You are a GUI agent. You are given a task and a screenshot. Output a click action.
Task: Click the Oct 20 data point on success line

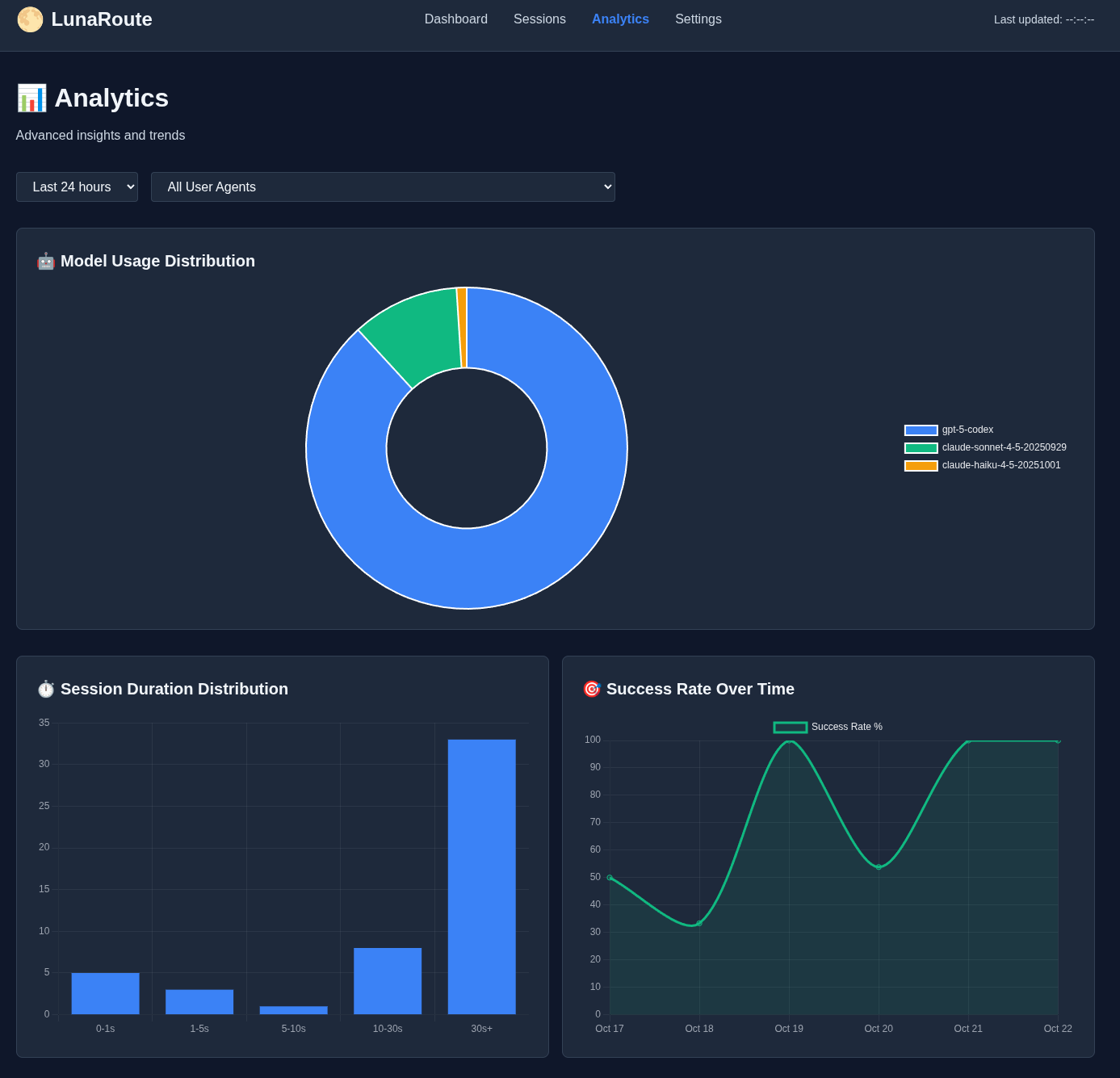click(x=879, y=867)
